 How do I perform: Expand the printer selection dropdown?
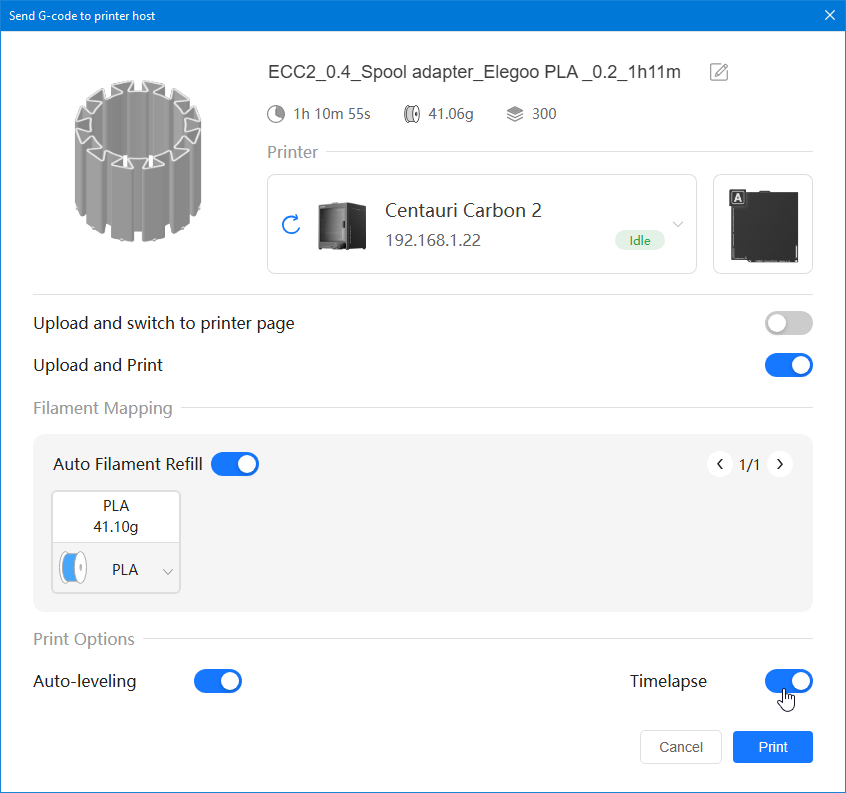pyautogui.click(x=677, y=224)
